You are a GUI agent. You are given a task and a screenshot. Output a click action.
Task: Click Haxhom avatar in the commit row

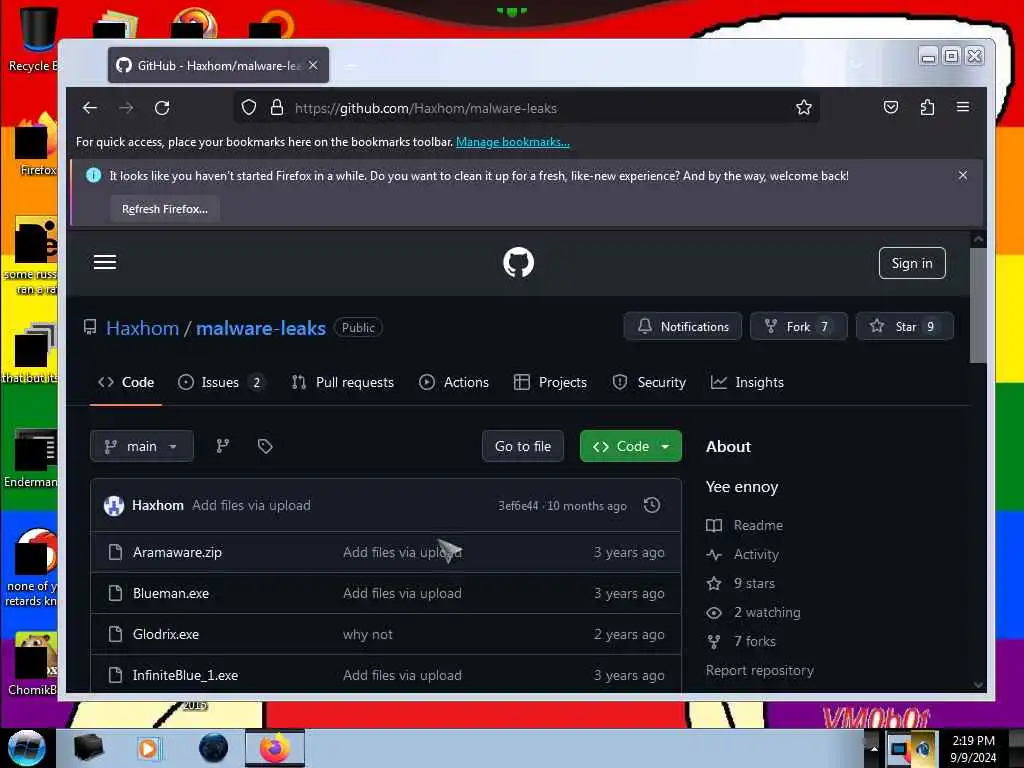114,505
